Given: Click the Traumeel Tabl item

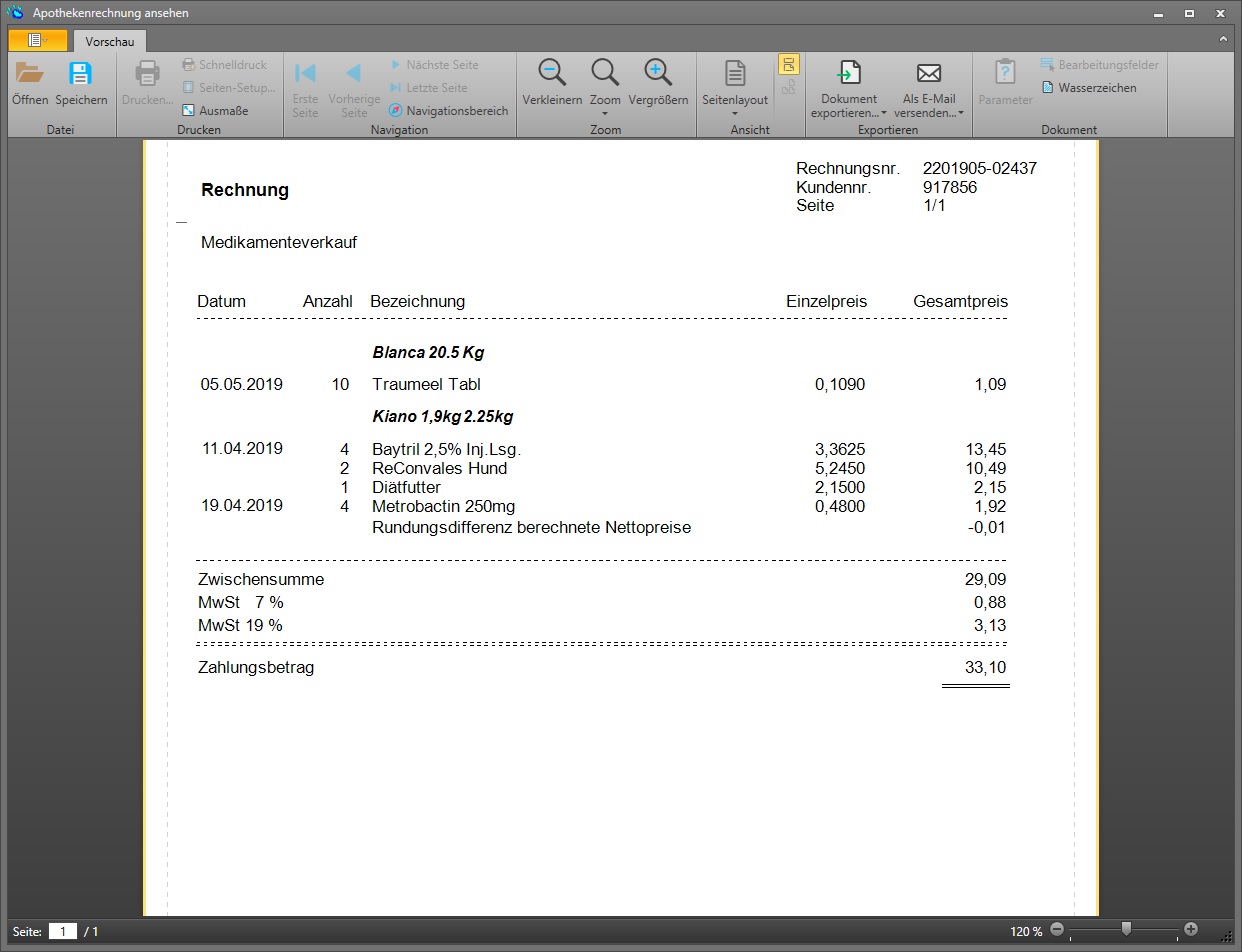Looking at the screenshot, I should pyautogui.click(x=427, y=384).
